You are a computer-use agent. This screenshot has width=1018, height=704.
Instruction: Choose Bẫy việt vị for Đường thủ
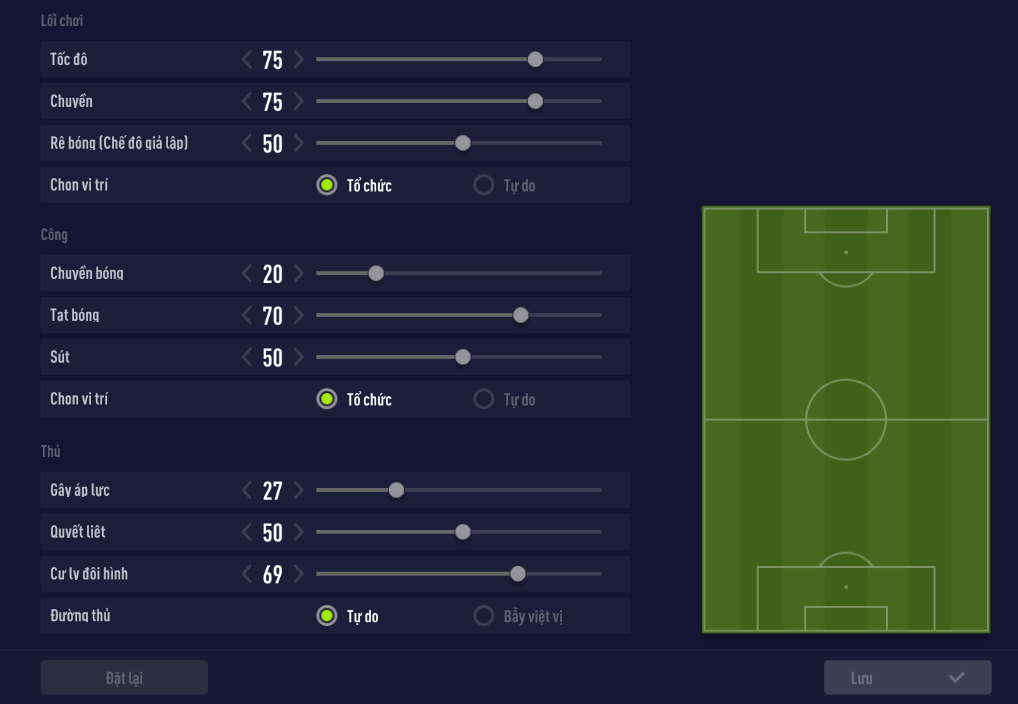[484, 616]
